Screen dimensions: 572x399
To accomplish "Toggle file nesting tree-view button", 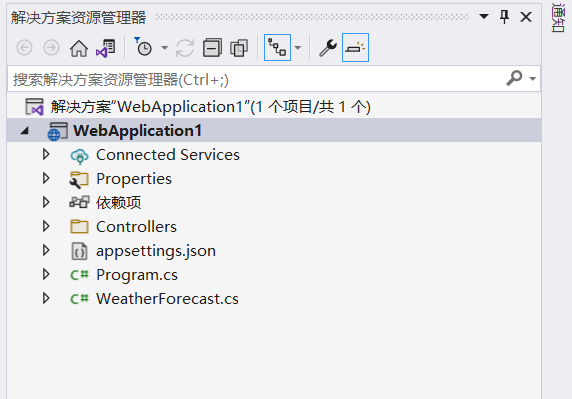I will pos(277,48).
